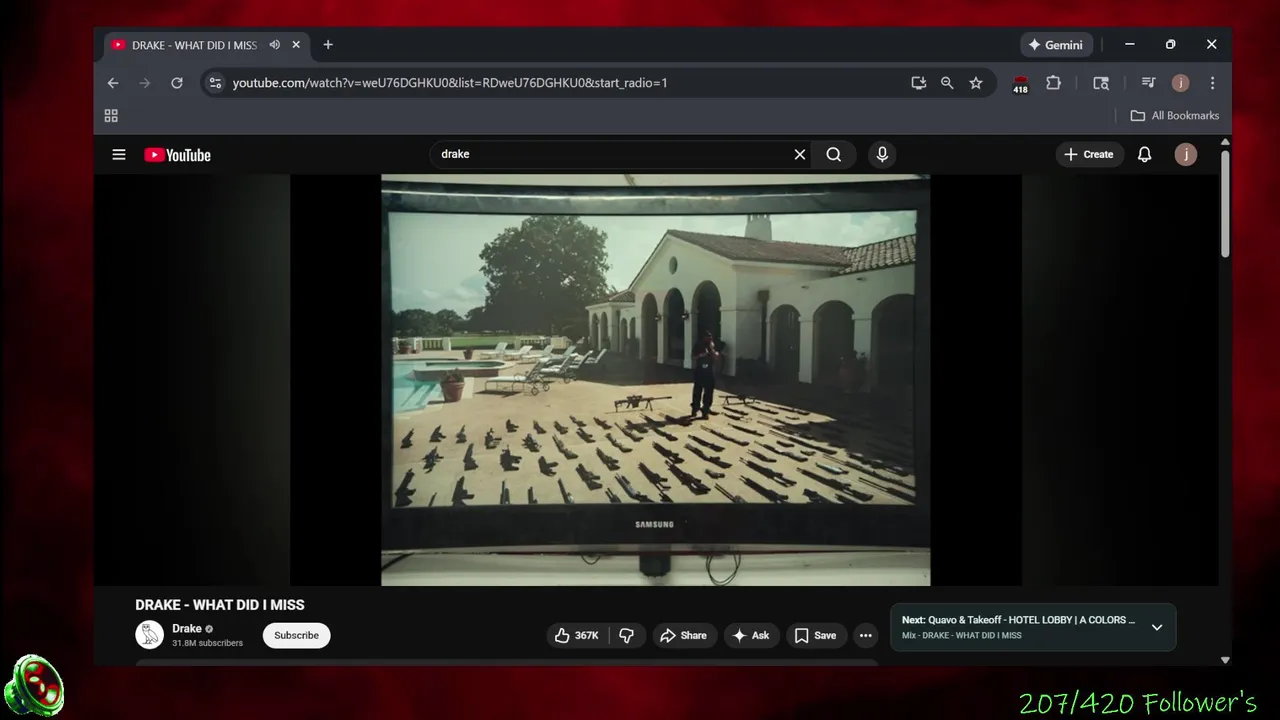Open the YouTube notifications bell
The width and height of the screenshot is (1280, 720).
1145,154
